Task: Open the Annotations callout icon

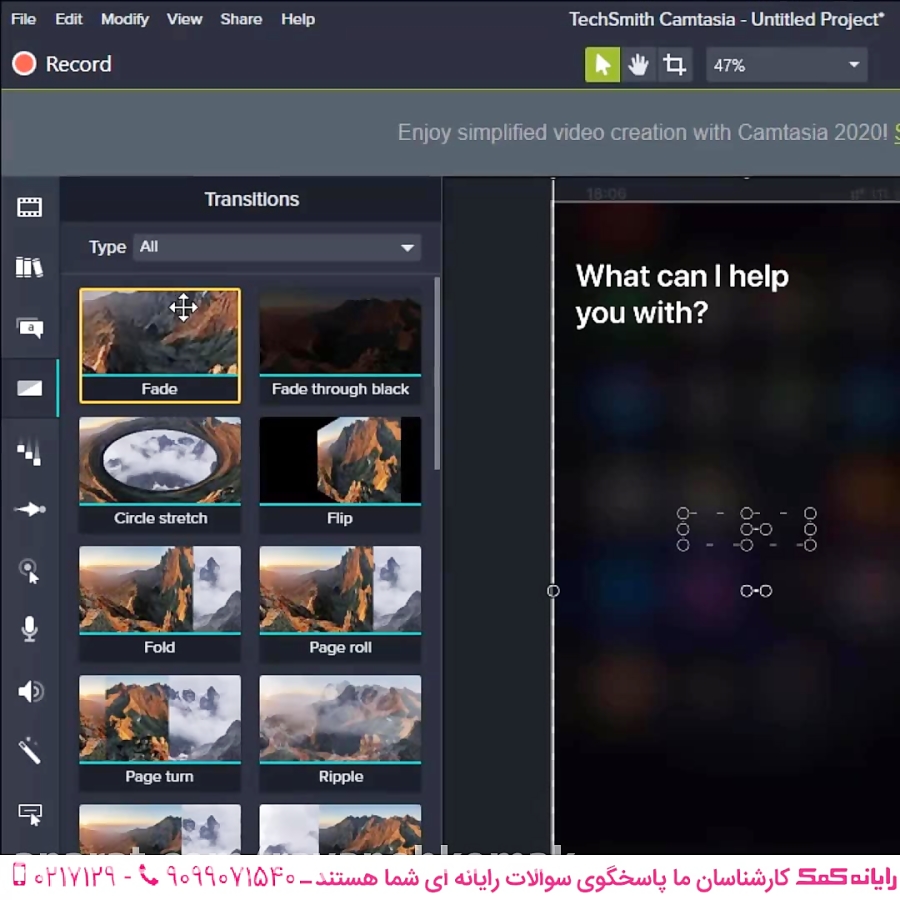Action: pos(30,327)
